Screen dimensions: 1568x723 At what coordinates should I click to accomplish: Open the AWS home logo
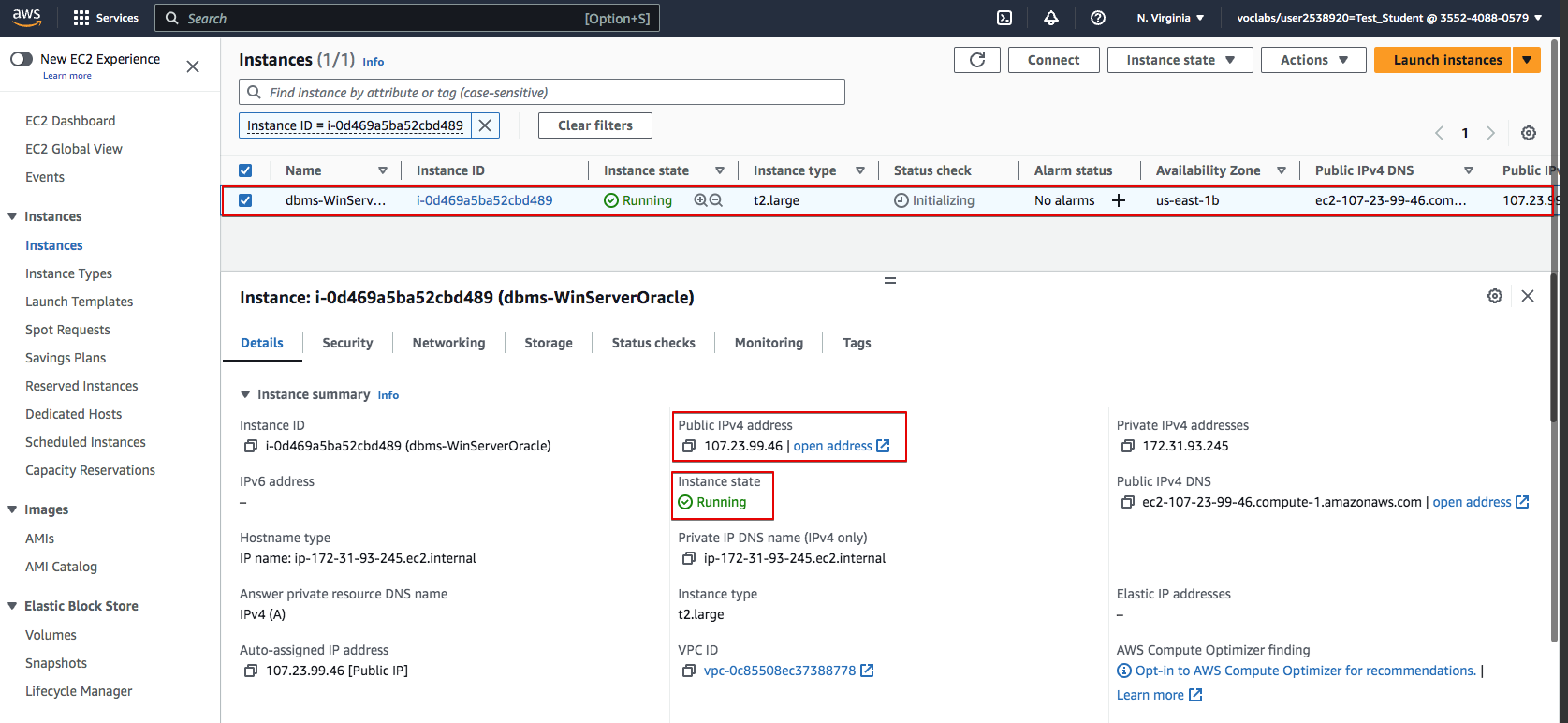[26, 17]
